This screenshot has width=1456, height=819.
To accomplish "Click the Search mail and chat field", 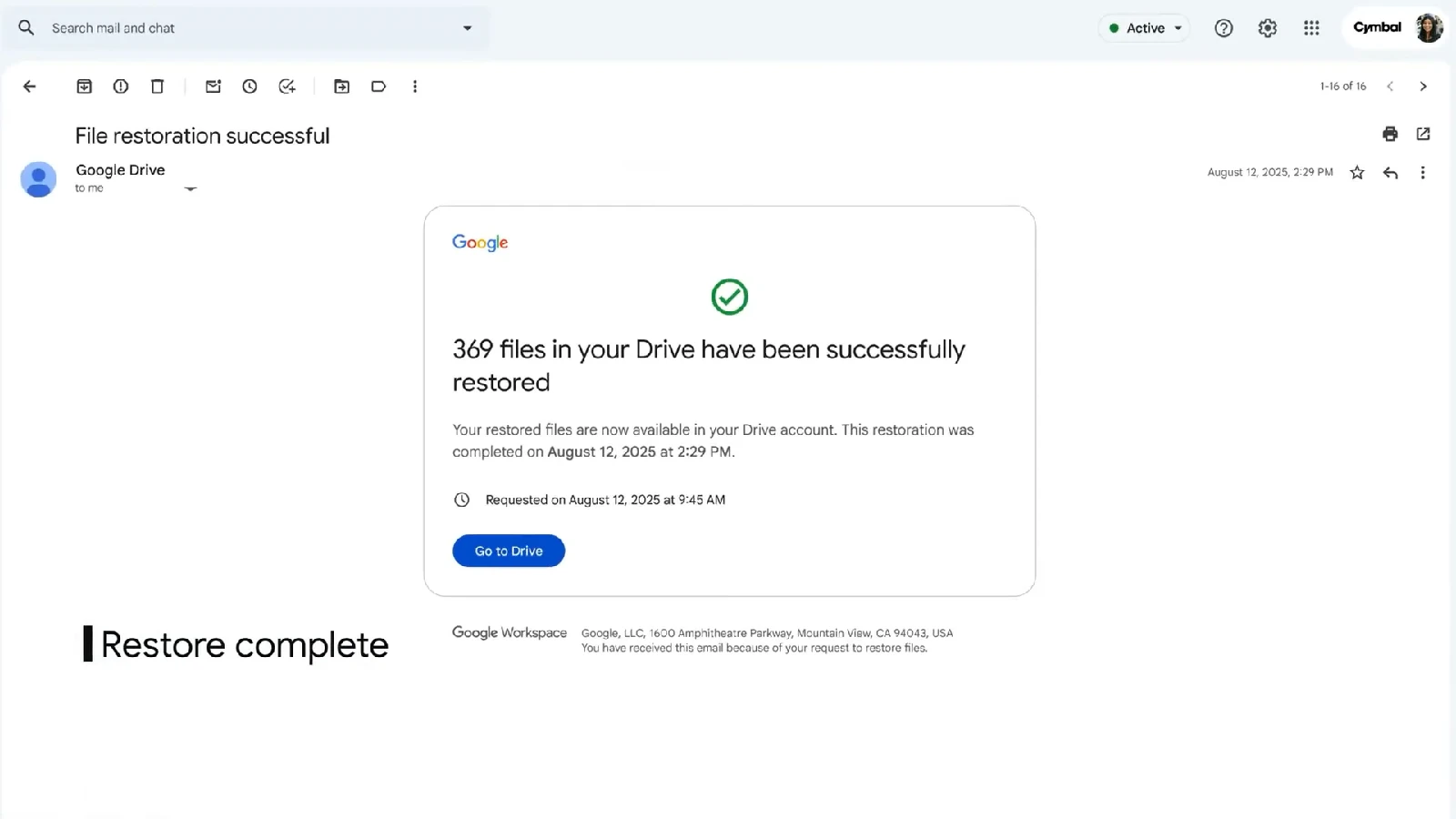I will [x=246, y=28].
